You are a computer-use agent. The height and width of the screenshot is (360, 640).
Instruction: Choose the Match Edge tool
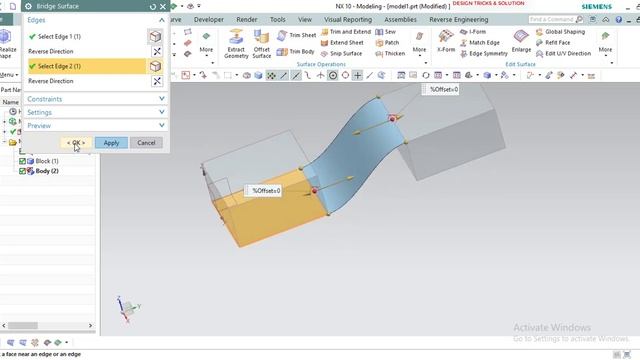[480, 42]
